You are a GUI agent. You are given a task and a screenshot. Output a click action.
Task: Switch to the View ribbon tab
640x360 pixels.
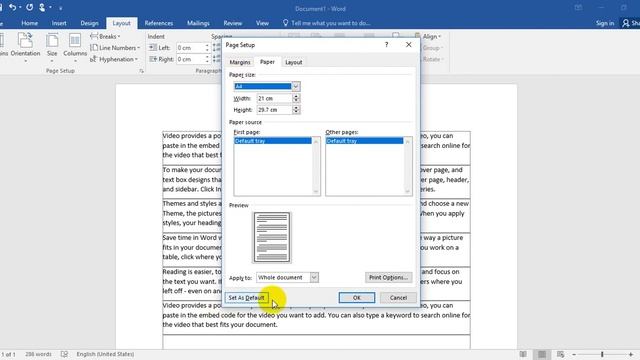tap(262, 23)
